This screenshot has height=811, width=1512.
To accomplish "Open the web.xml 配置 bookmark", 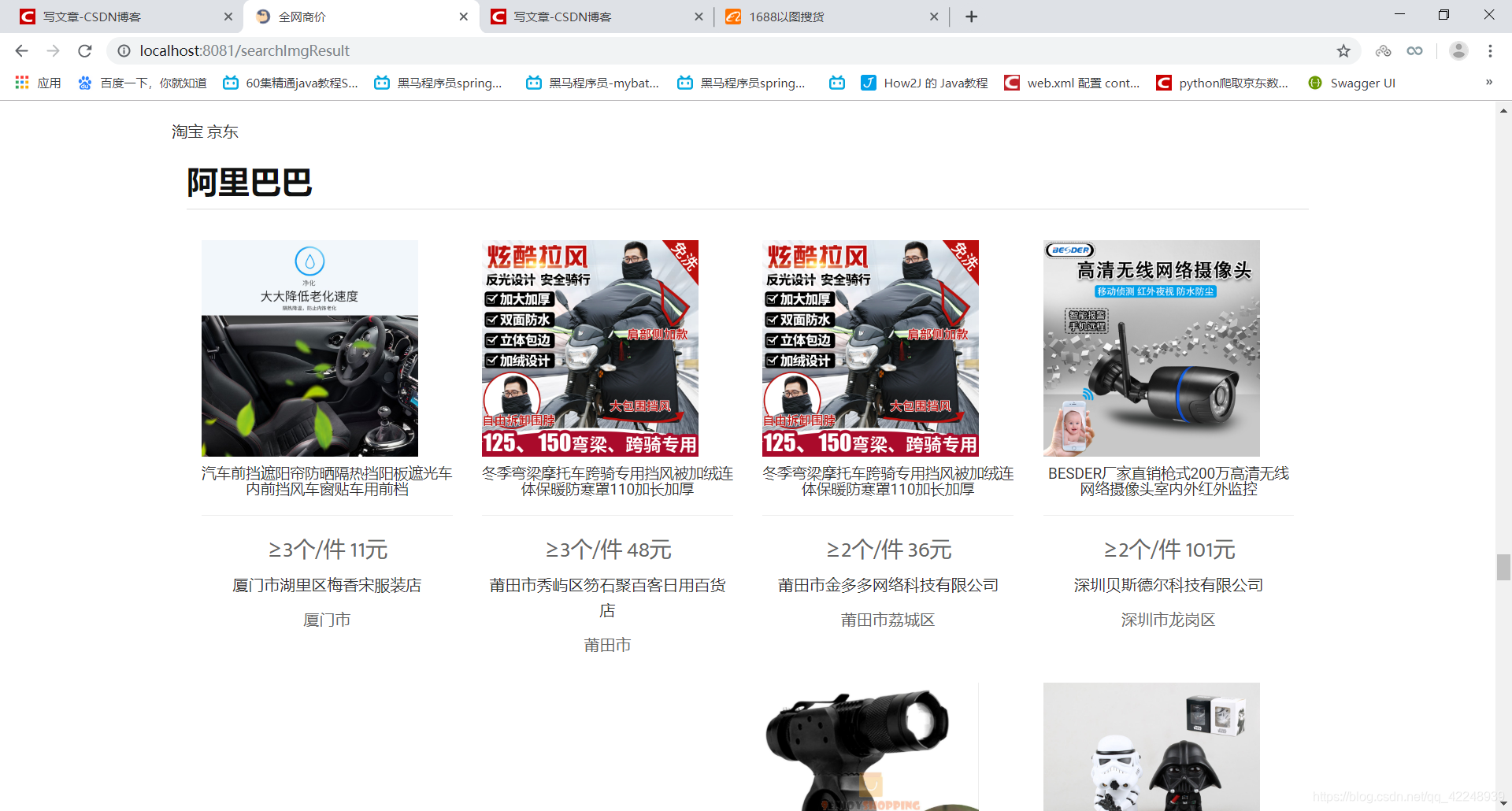I will (1073, 83).
